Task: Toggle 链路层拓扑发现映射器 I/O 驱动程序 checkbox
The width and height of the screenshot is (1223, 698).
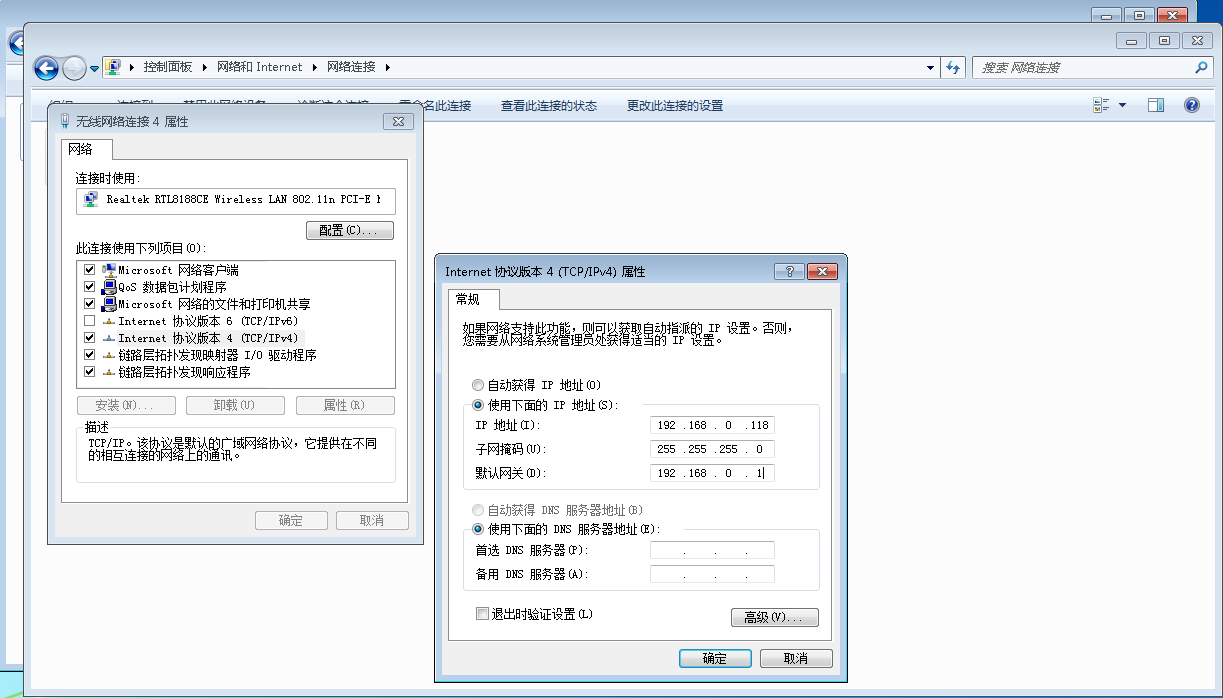Action: pyautogui.click(x=90, y=355)
